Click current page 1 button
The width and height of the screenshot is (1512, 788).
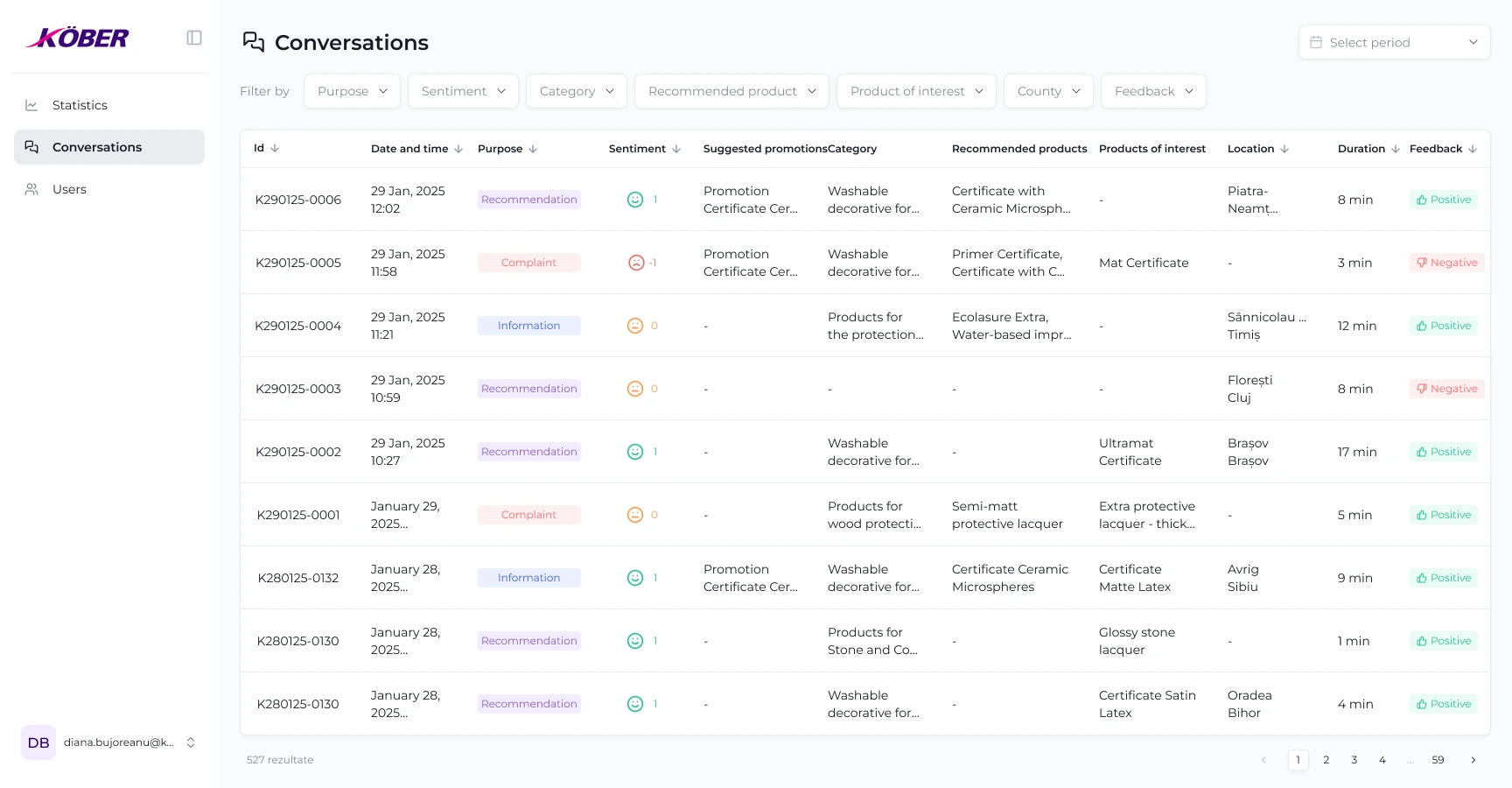point(1298,760)
